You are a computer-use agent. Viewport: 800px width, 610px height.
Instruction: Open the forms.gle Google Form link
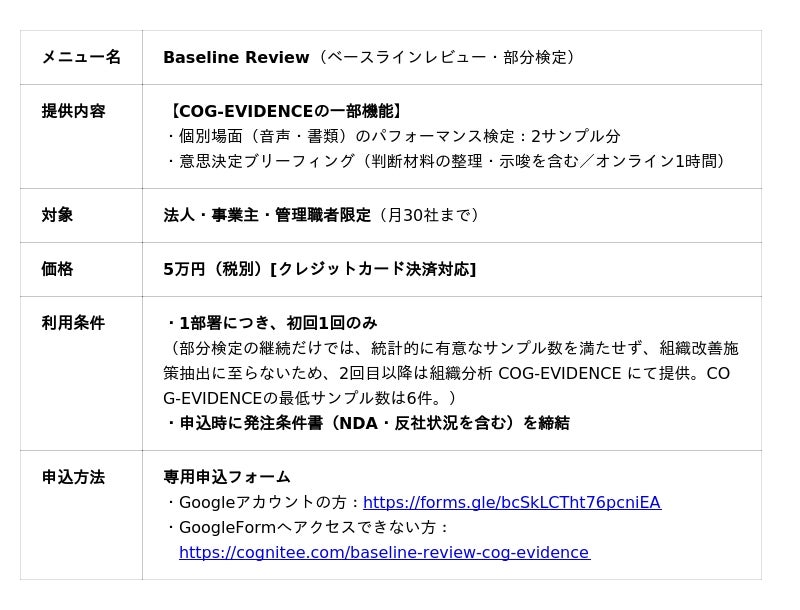[512, 502]
